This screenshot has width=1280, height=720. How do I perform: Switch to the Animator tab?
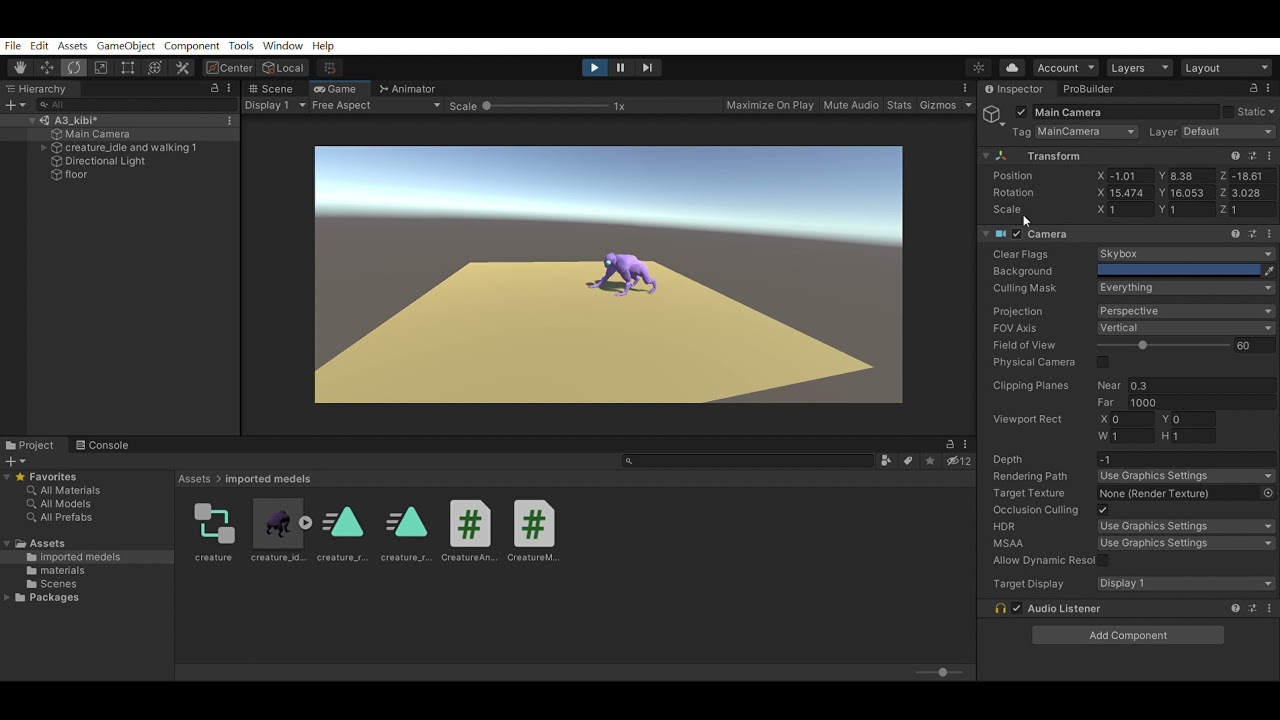click(x=407, y=89)
